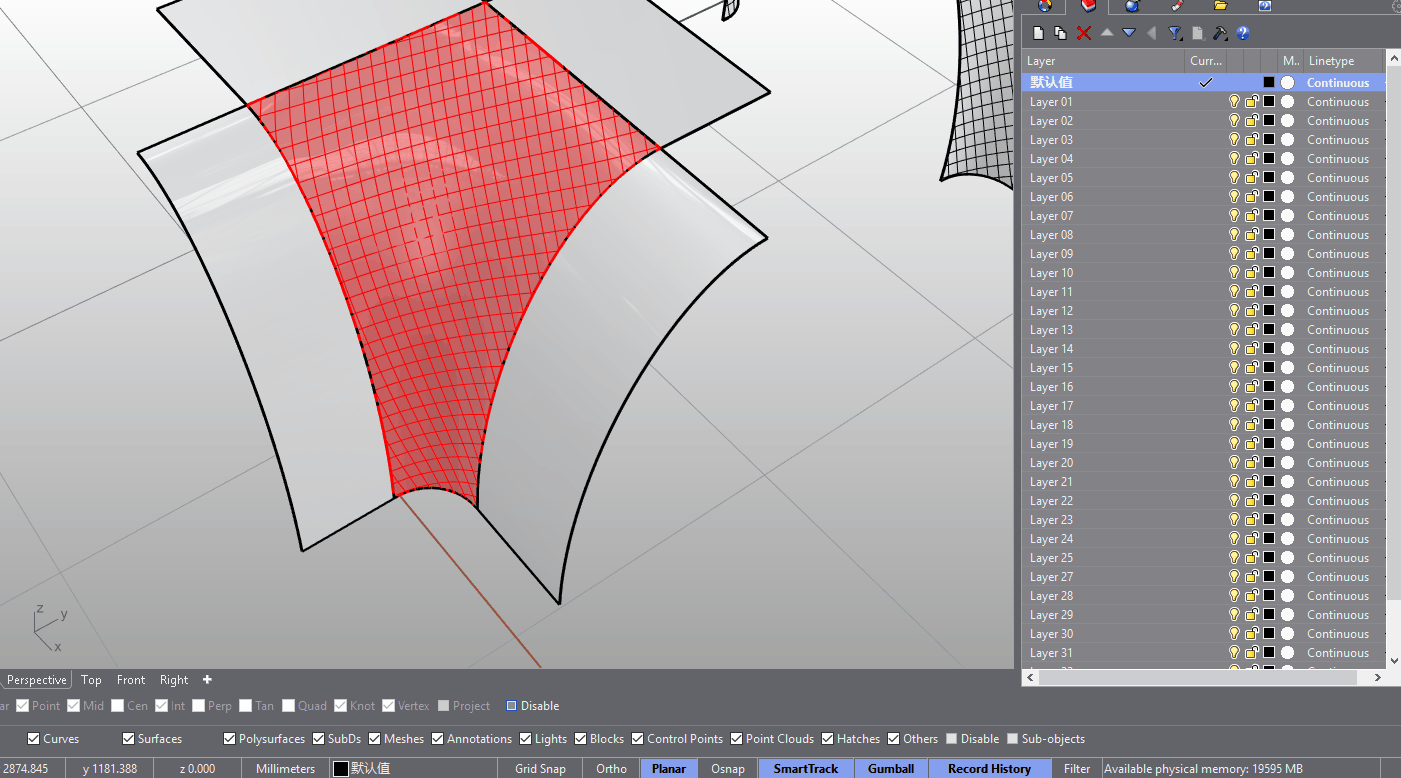Open the black color swatch of the 默认值 layer
1401x778 pixels.
(x=1269, y=83)
